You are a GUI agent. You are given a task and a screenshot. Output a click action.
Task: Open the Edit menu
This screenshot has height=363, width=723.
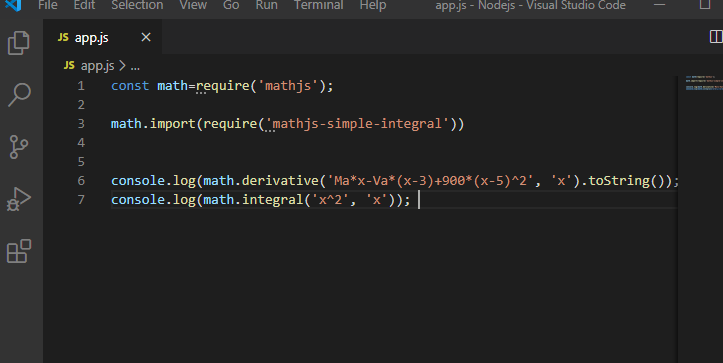[84, 6]
